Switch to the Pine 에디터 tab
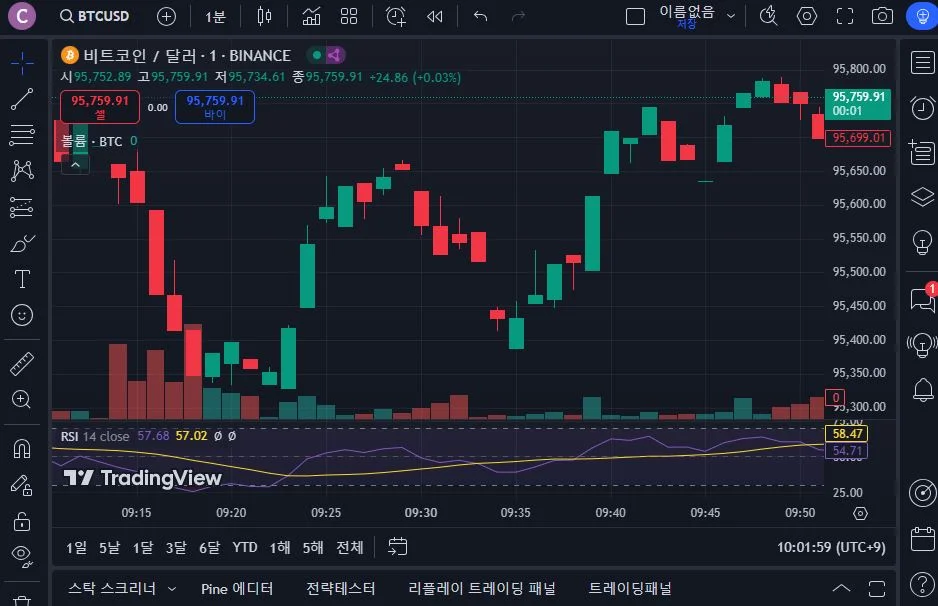Screen dimensions: 938x606 click(x=237, y=589)
